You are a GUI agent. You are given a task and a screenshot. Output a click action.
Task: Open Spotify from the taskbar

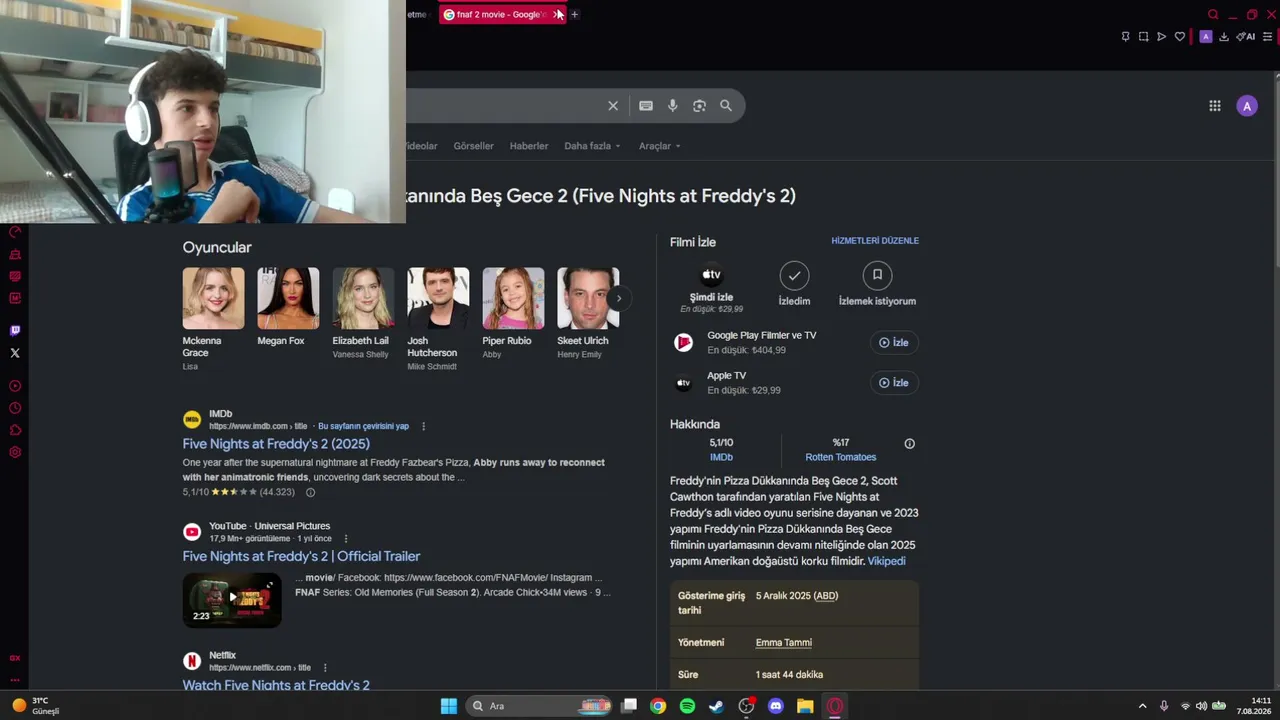point(687,706)
